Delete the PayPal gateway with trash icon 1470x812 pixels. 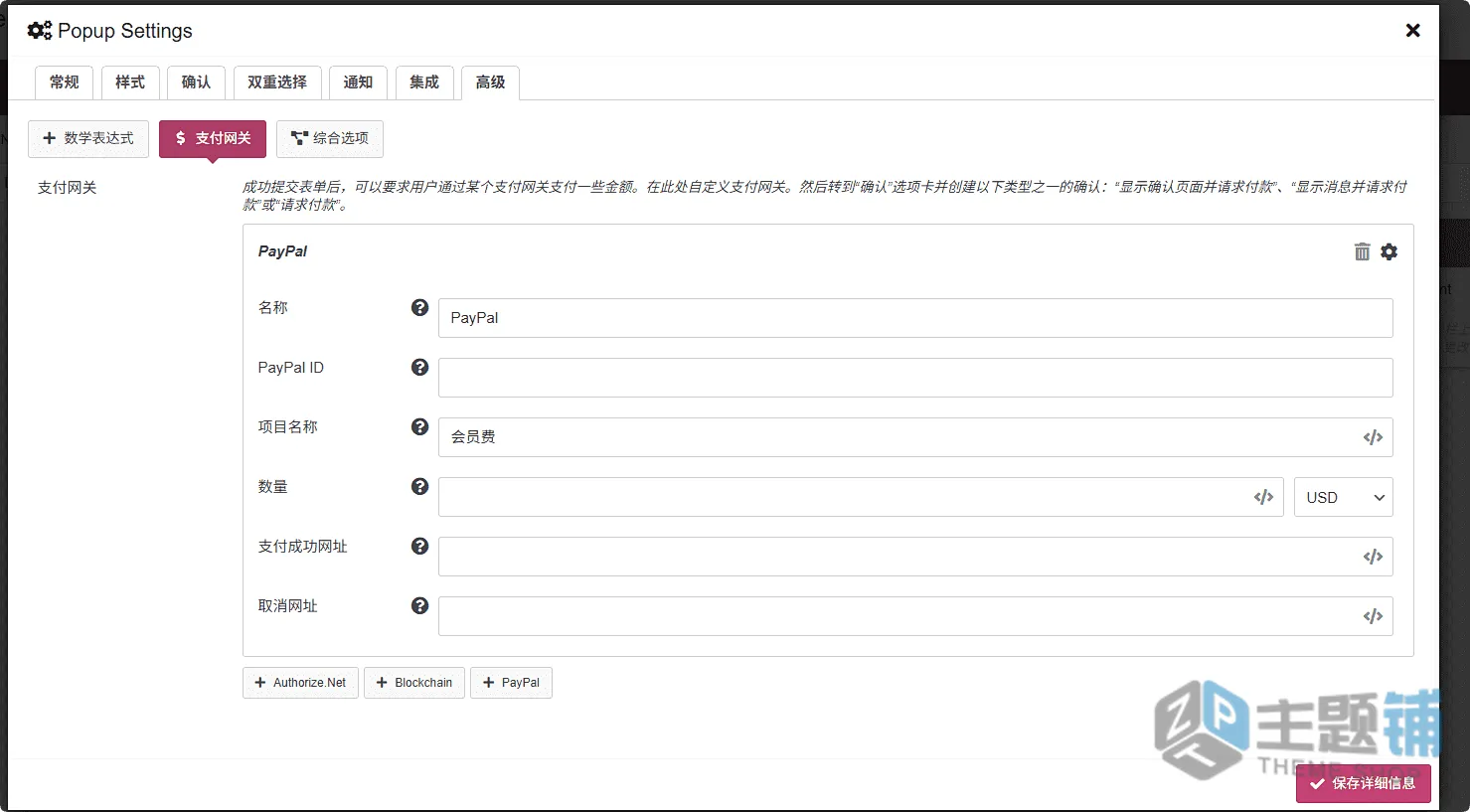pyautogui.click(x=1362, y=251)
